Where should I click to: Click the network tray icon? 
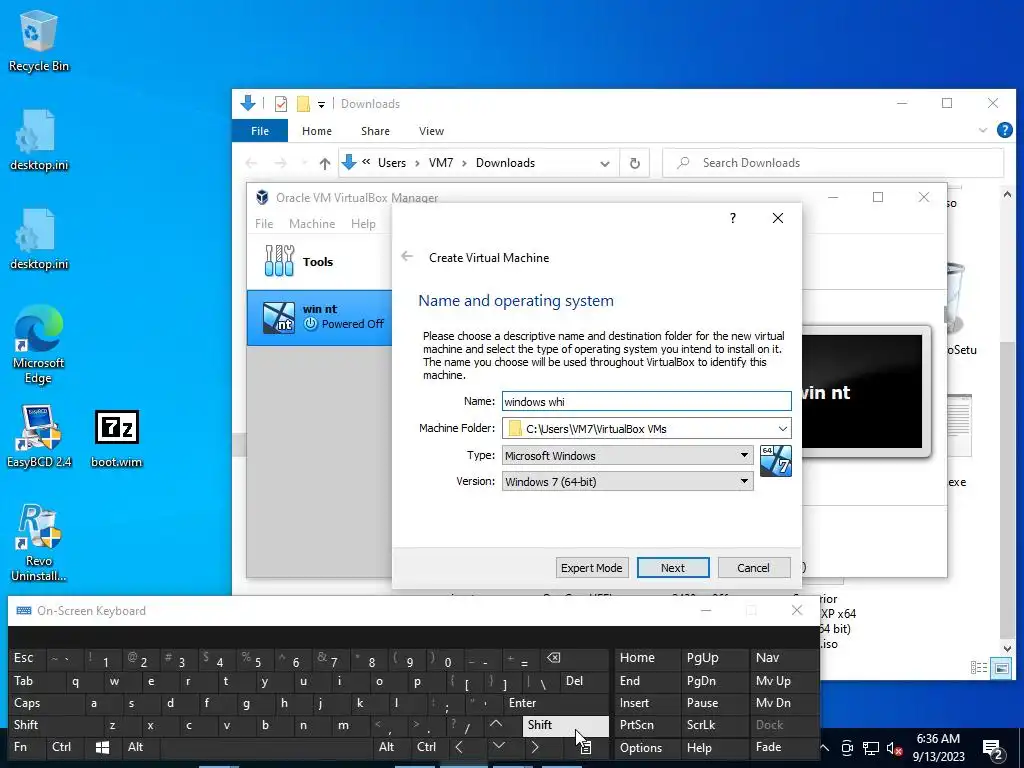point(871,748)
